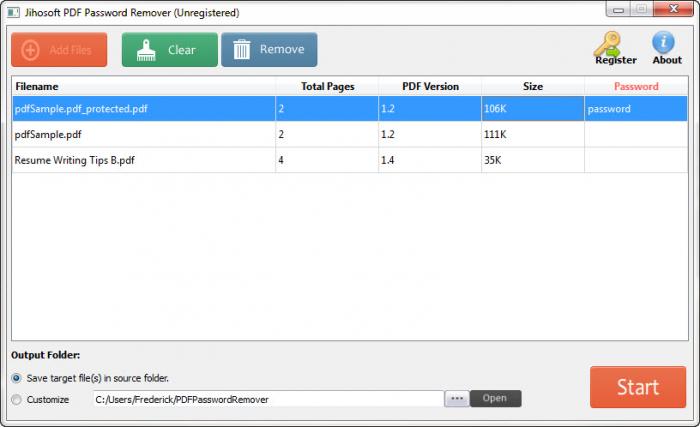Screen dimensions: 700x427
Task: Select the Customize output folder option
Action: coord(17,399)
